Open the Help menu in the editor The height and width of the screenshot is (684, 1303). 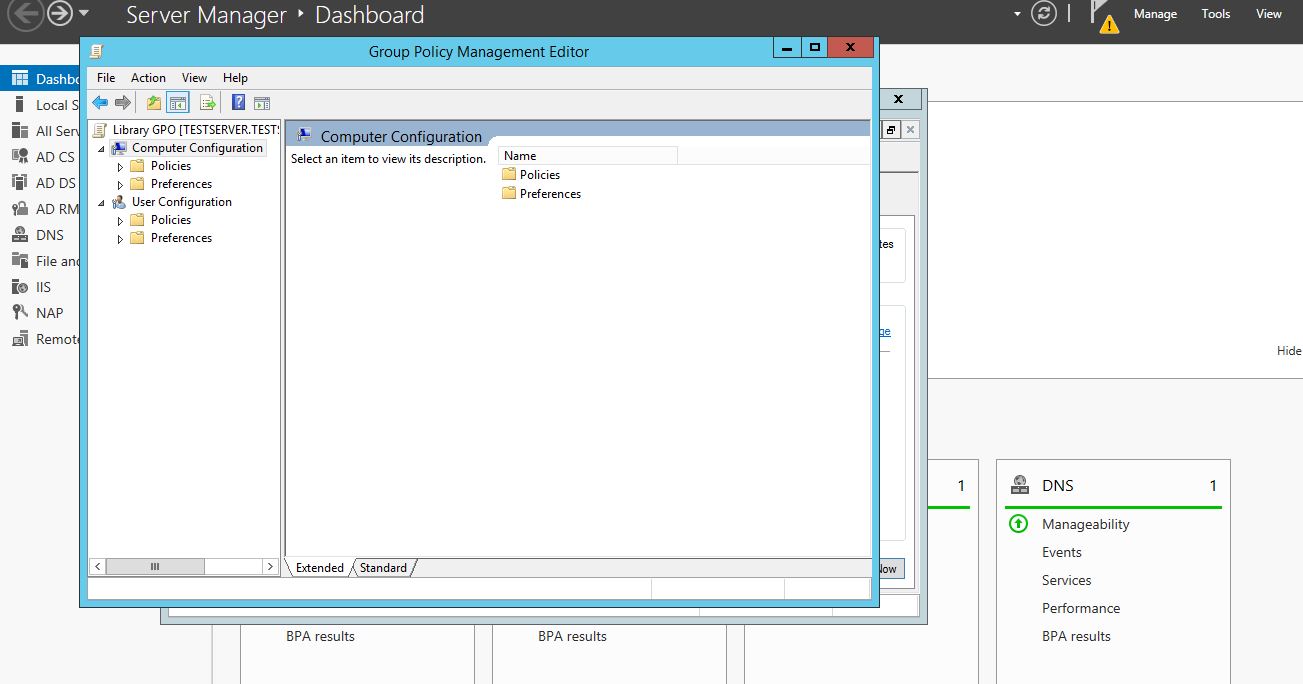point(235,77)
